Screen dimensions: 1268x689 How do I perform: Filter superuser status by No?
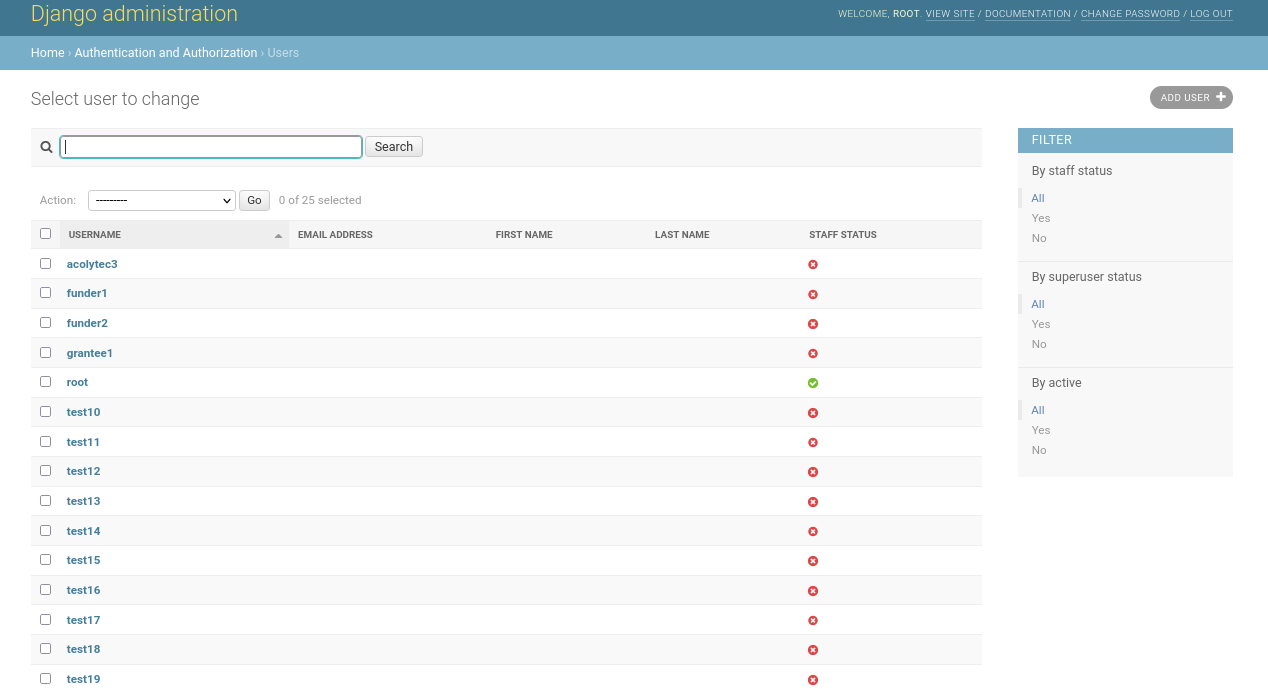(x=1039, y=344)
